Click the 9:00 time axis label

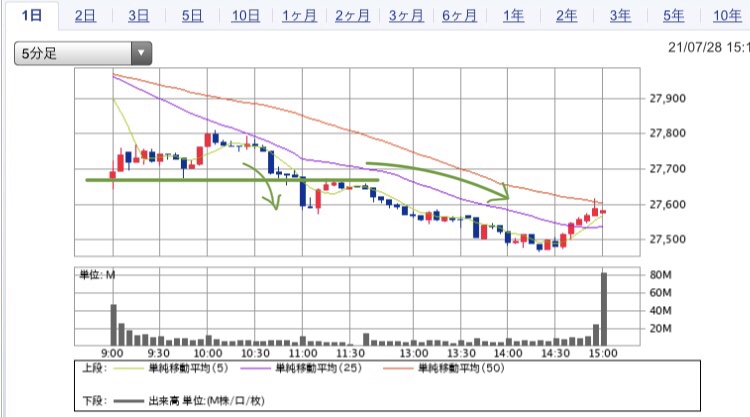click(112, 353)
